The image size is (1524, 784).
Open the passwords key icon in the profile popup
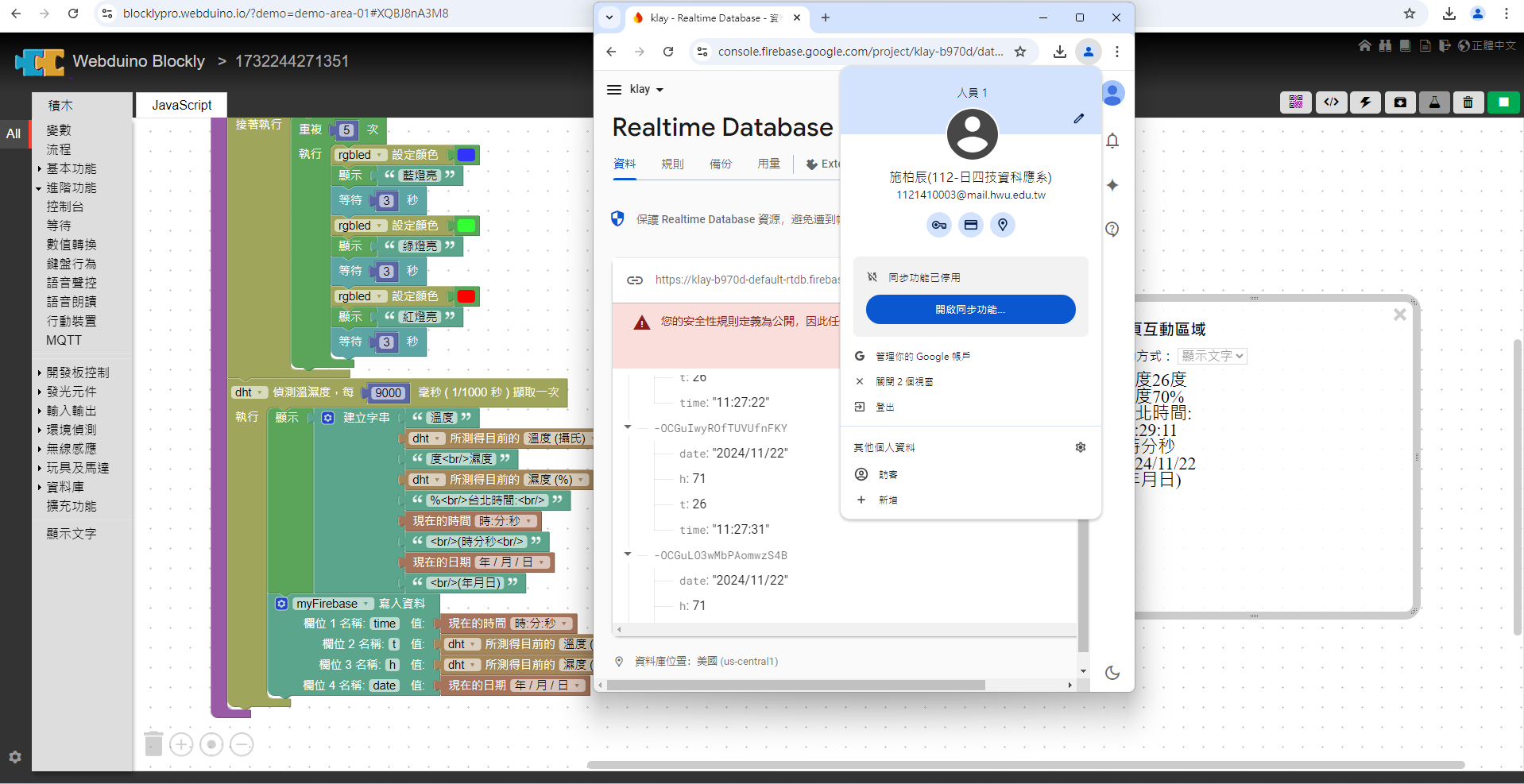(x=938, y=226)
